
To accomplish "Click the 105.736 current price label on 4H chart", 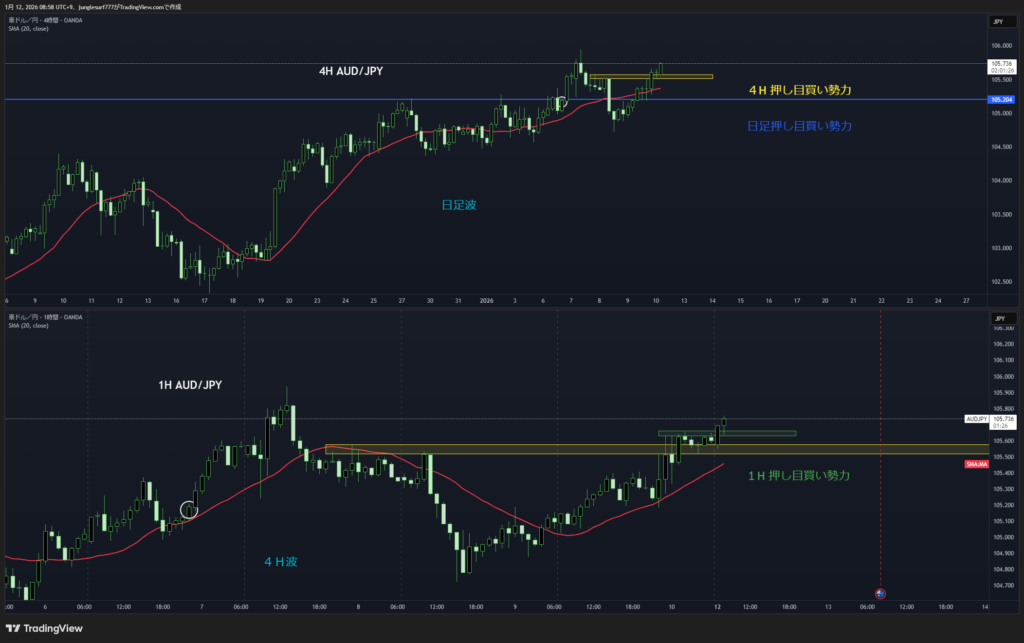I will point(1001,64).
